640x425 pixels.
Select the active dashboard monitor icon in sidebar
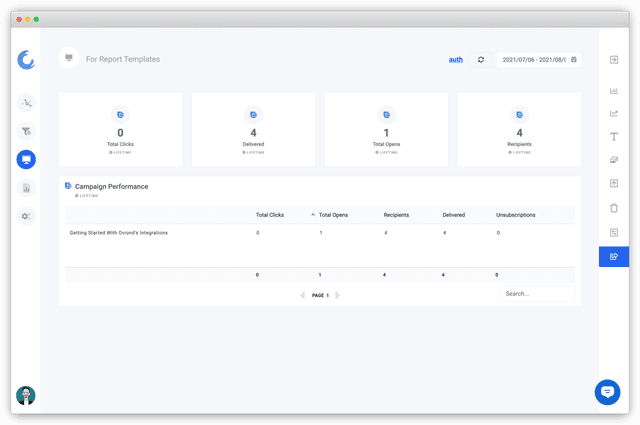click(x=26, y=159)
